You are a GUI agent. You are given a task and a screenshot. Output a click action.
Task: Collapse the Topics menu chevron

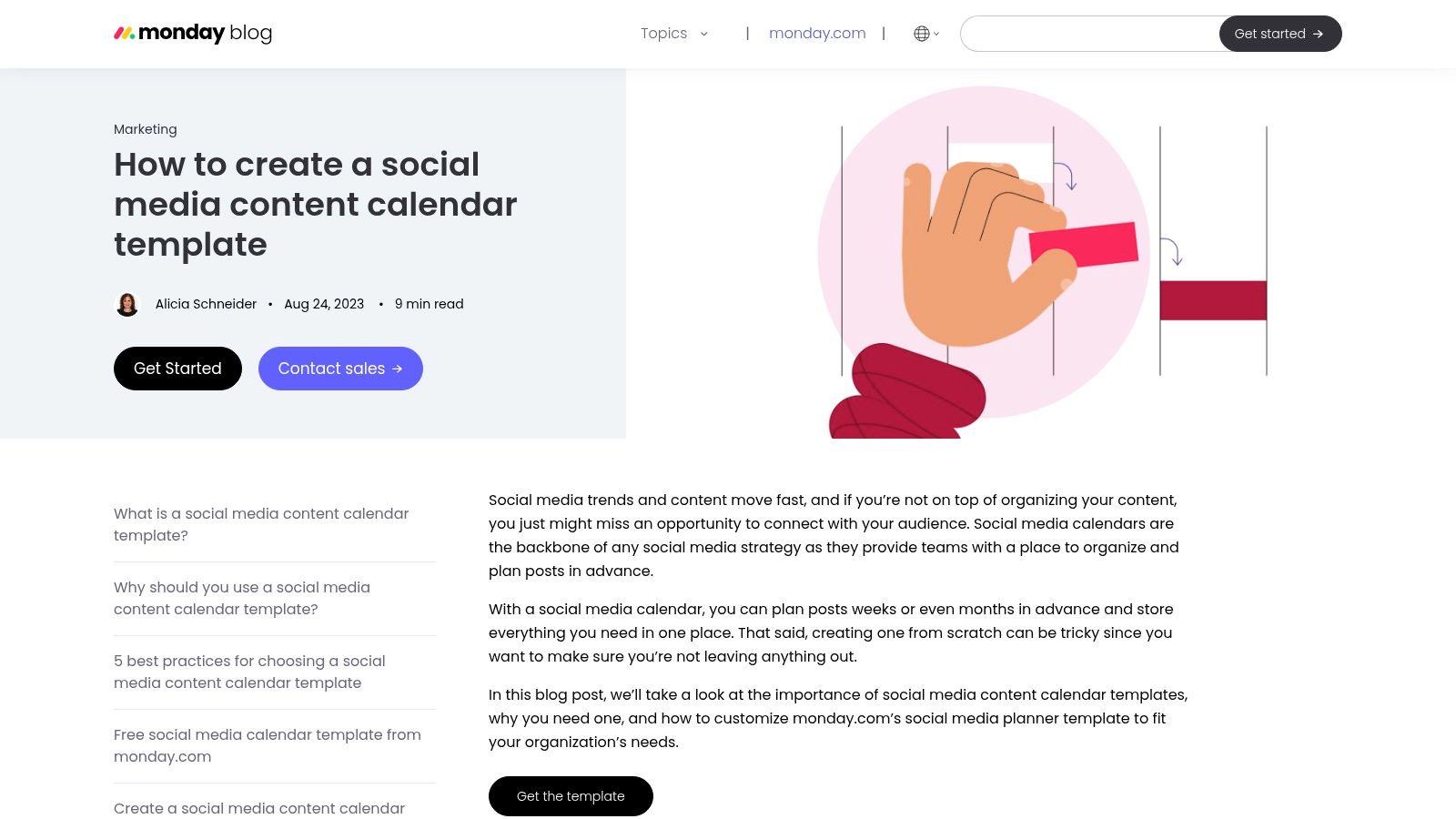[x=703, y=34]
